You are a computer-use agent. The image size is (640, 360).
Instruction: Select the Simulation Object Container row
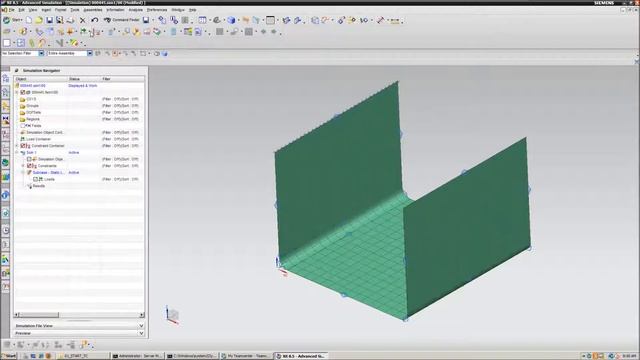[x=44, y=132]
